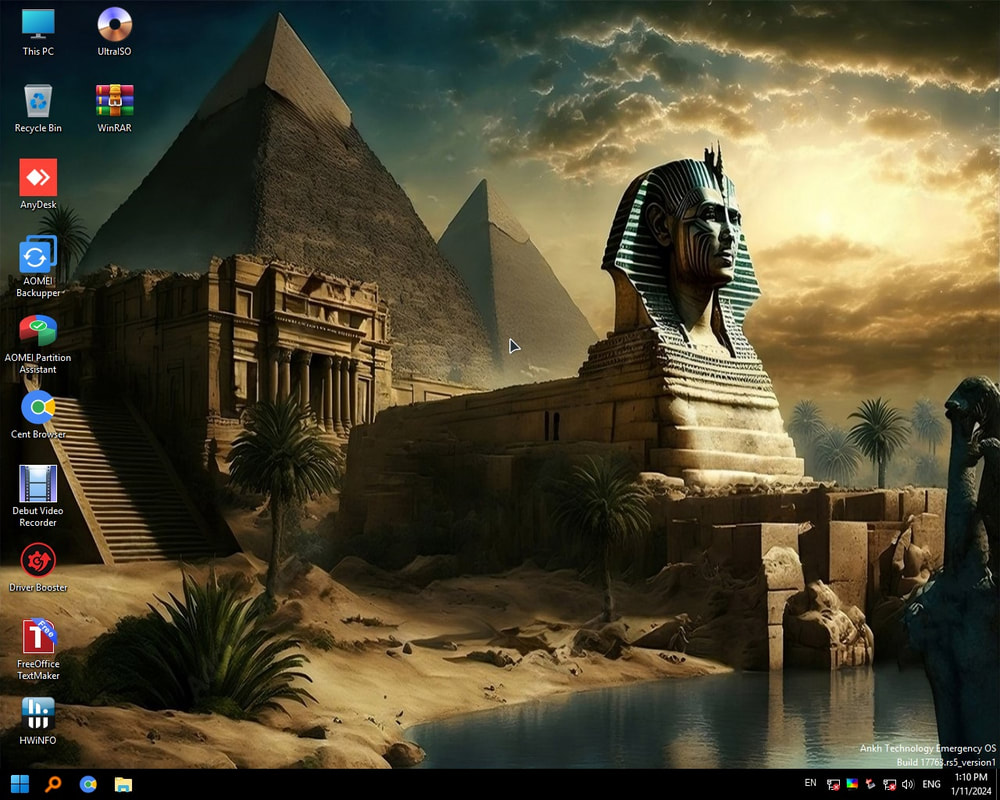Launch AnyDesk remote desktop shortcut

point(38,178)
